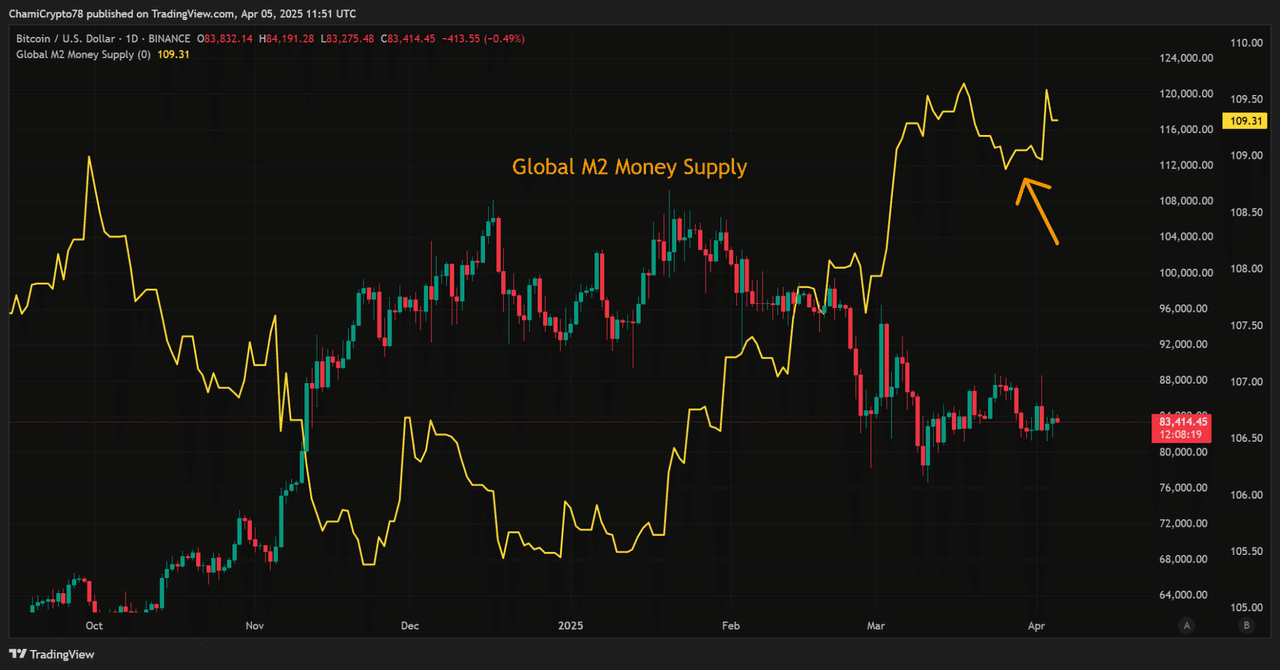Click the BINANCE exchange label in legend
This screenshot has height=670, width=1280.
coord(168,38)
